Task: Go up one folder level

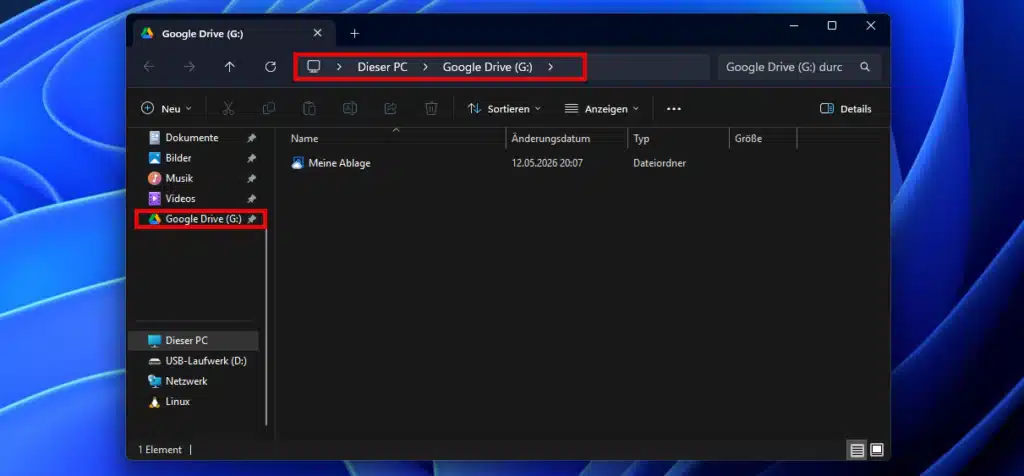Action: click(229, 67)
